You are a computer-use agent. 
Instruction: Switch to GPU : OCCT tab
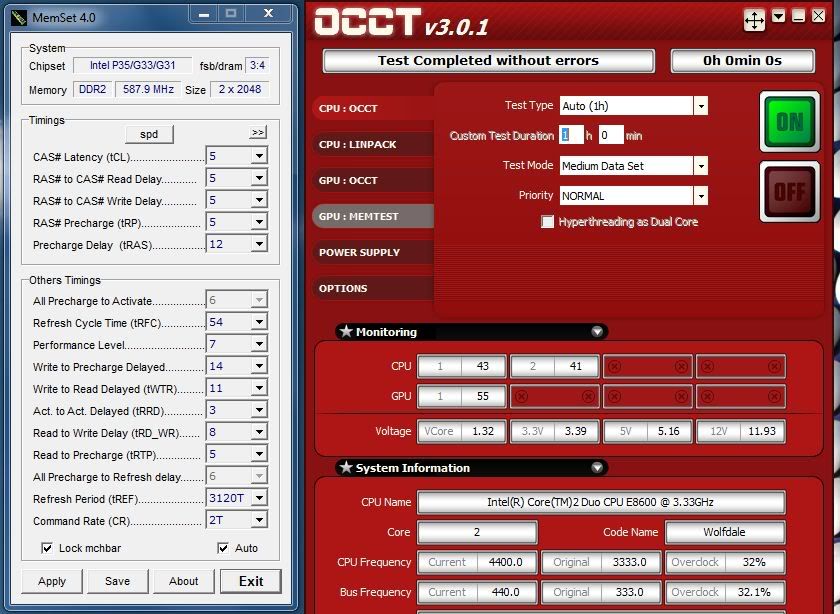click(x=373, y=180)
